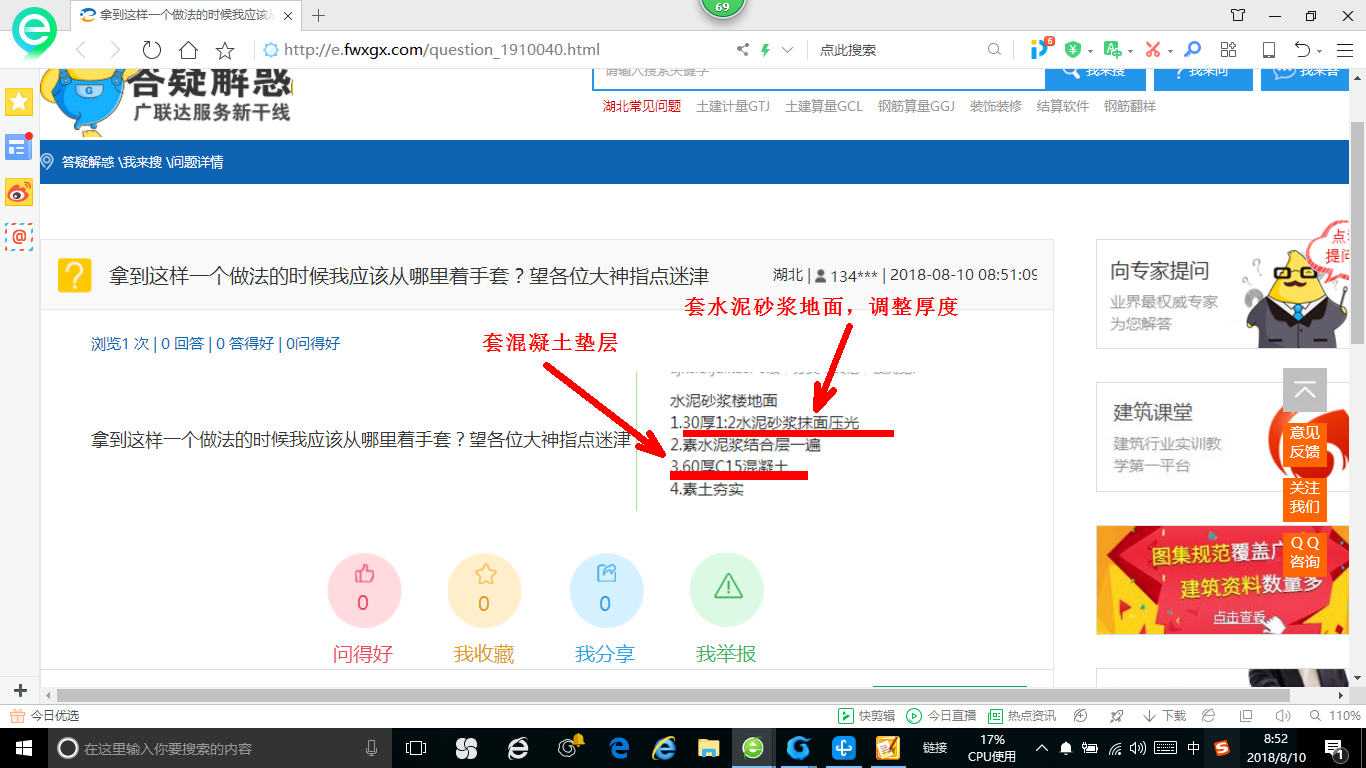Open the blue extension icon with badge 6

1041,48
